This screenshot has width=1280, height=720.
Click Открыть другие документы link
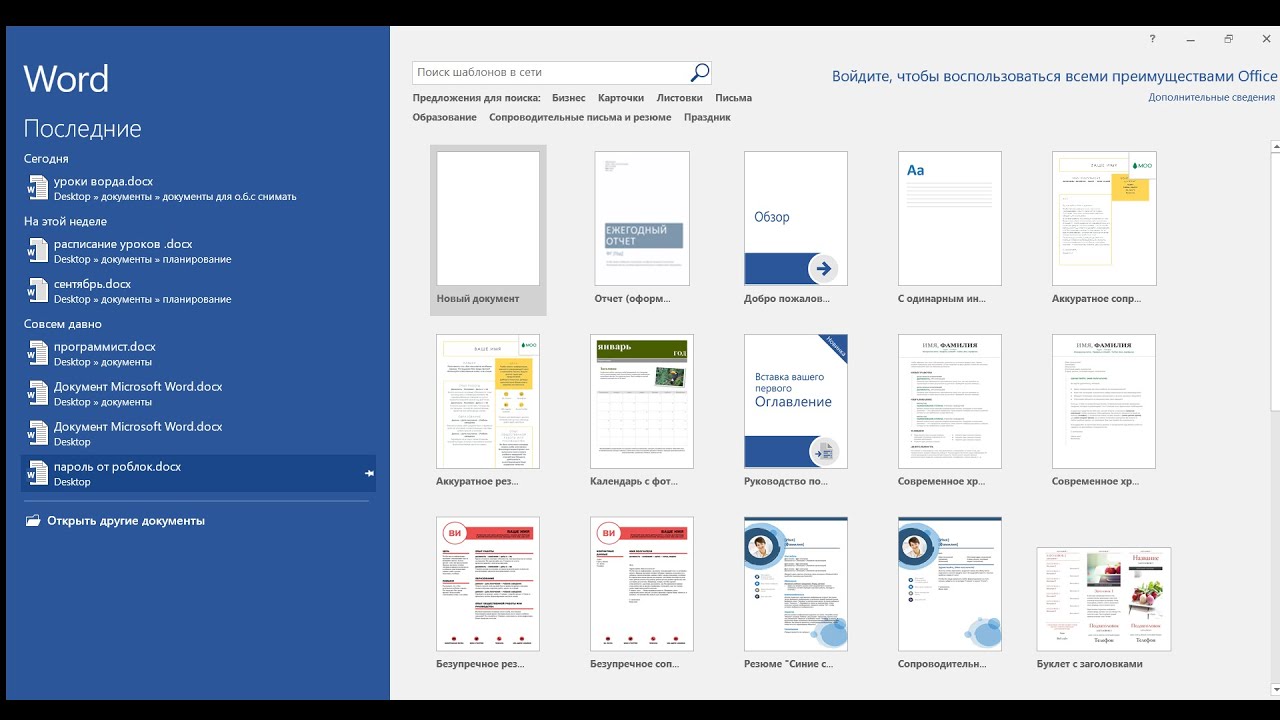coord(126,521)
